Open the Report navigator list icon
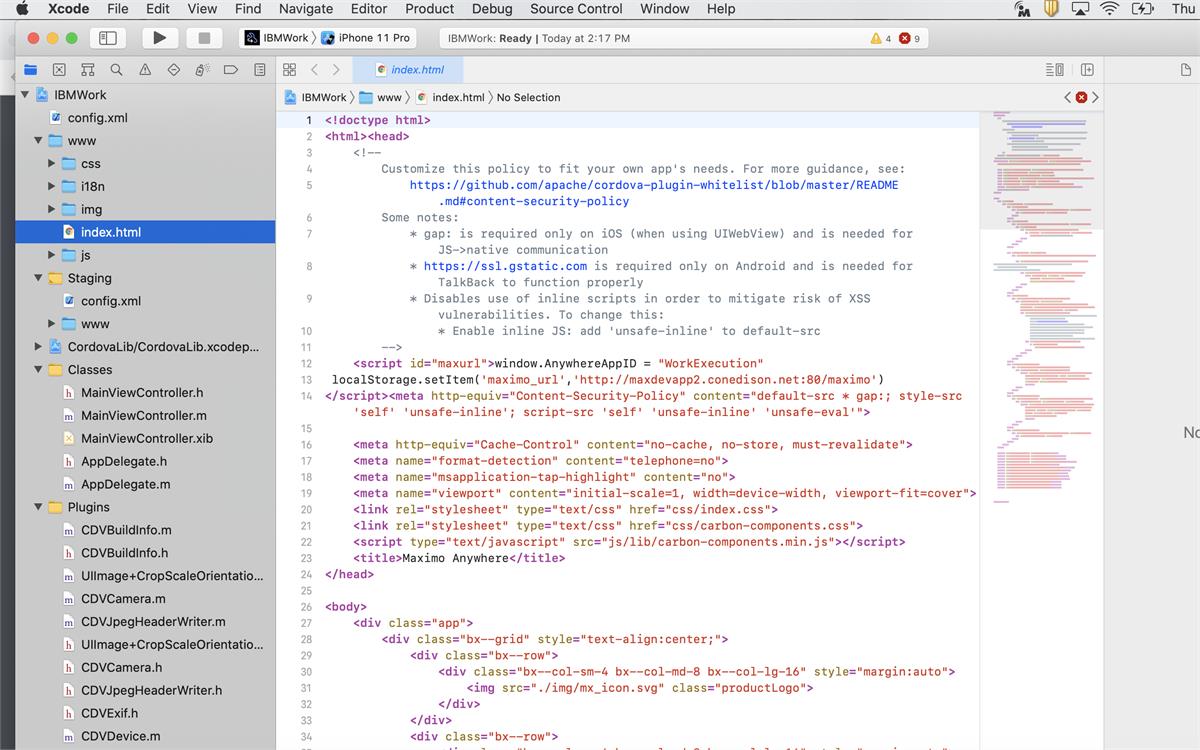1200x750 pixels. coord(259,70)
